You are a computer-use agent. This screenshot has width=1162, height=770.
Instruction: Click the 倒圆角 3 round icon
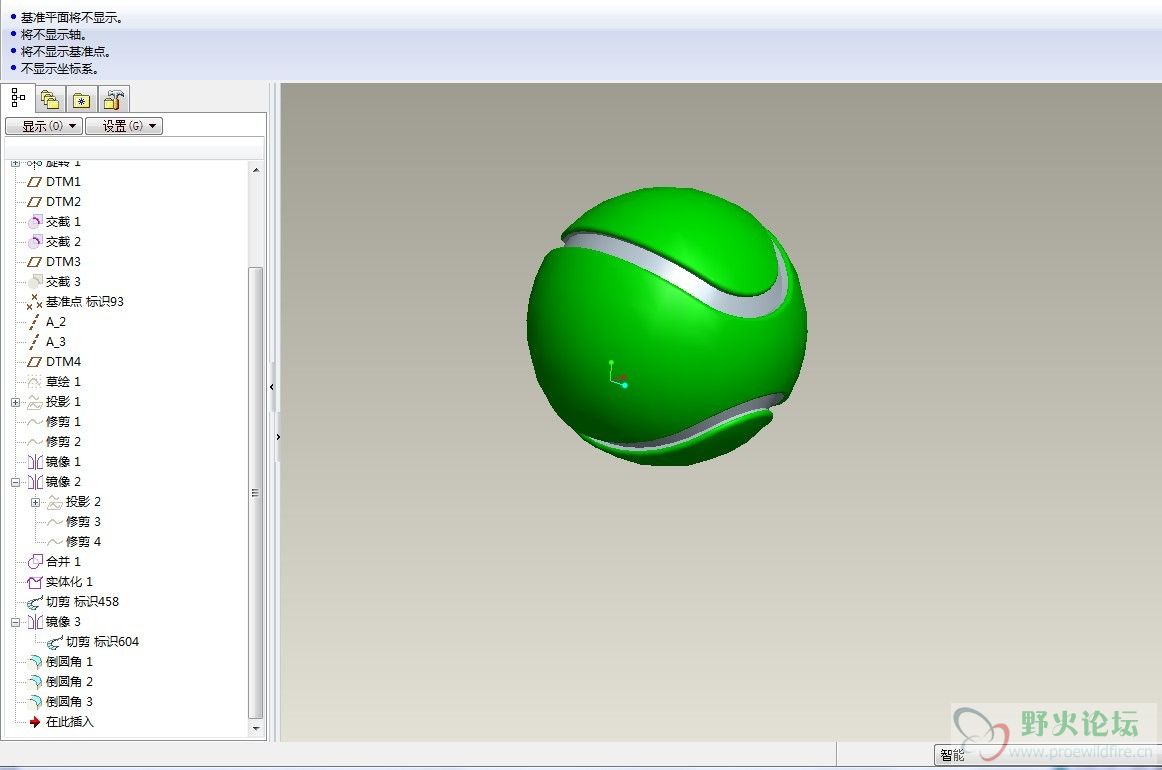tap(35, 702)
